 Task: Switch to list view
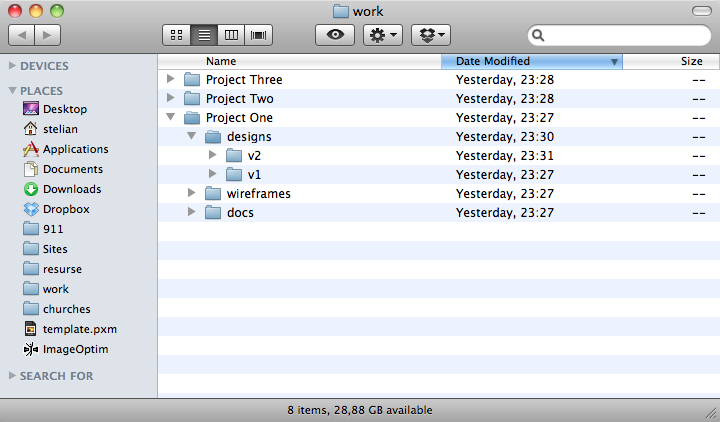coord(204,35)
